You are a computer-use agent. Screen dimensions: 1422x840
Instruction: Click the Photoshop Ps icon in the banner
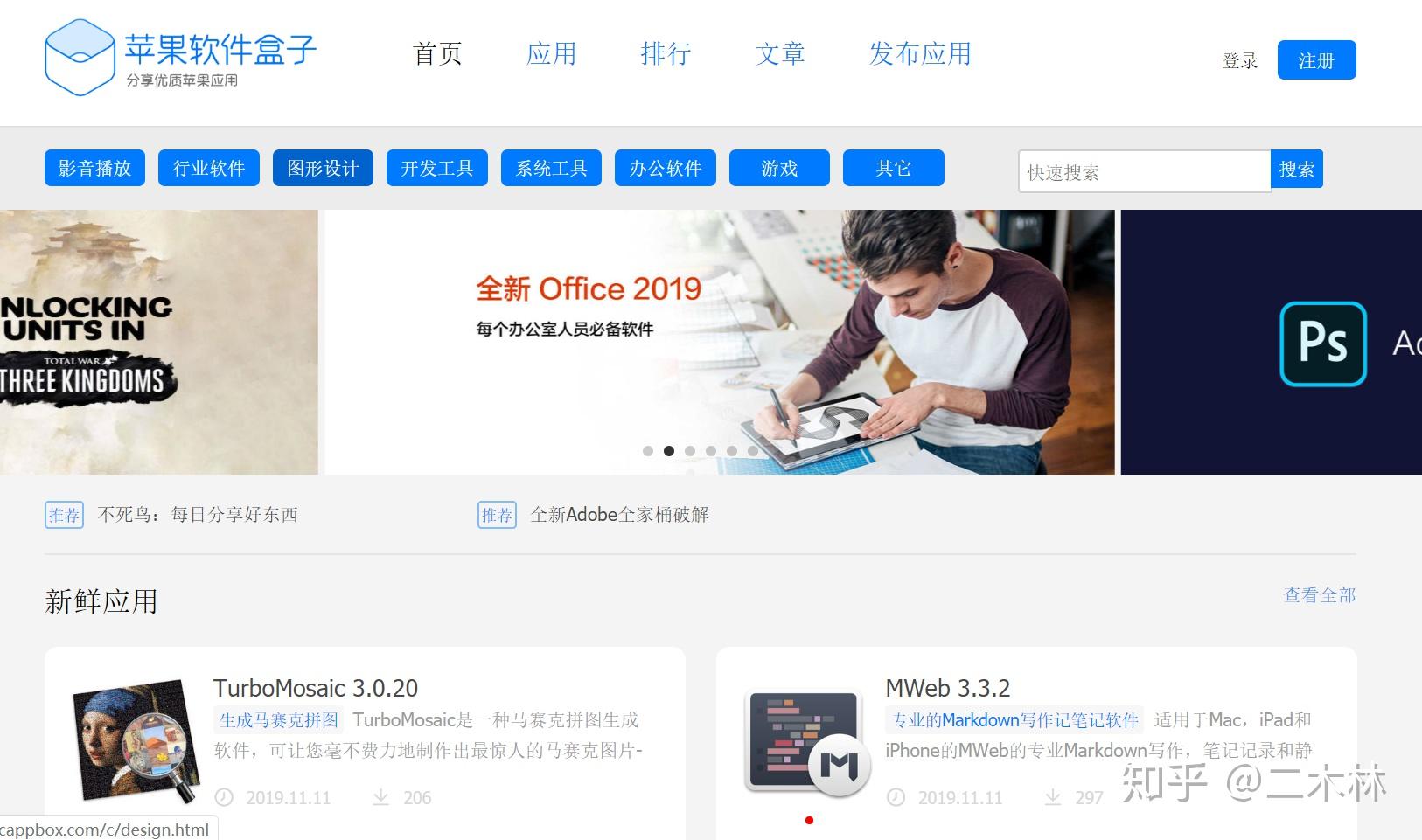1323,344
